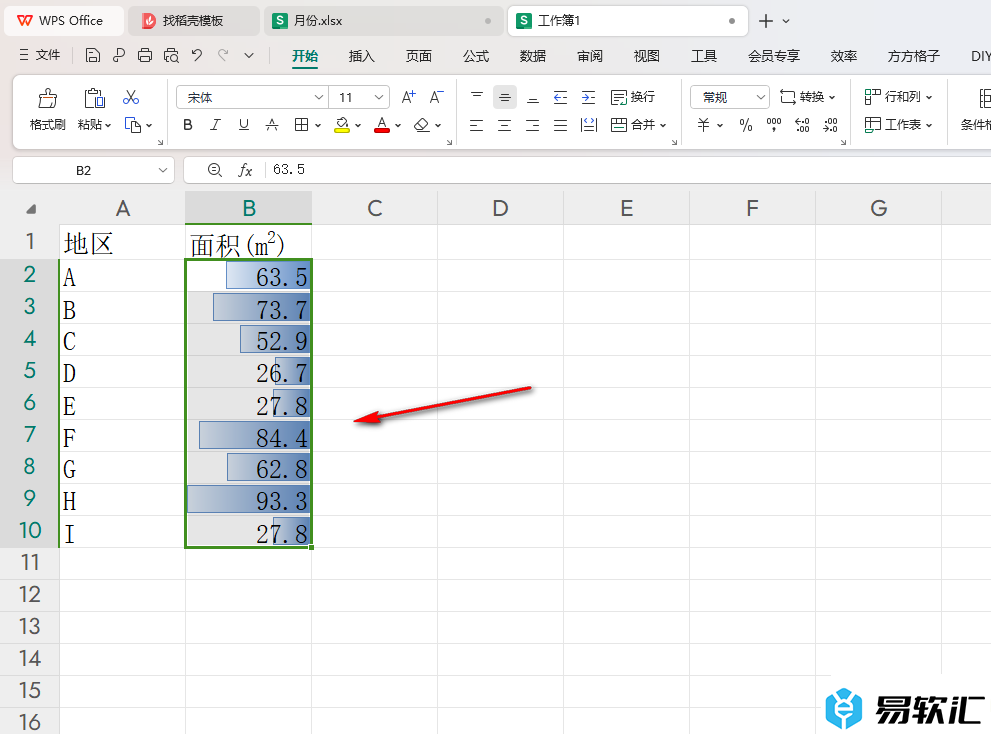Switch to the Insert (插入) tab

[362, 56]
